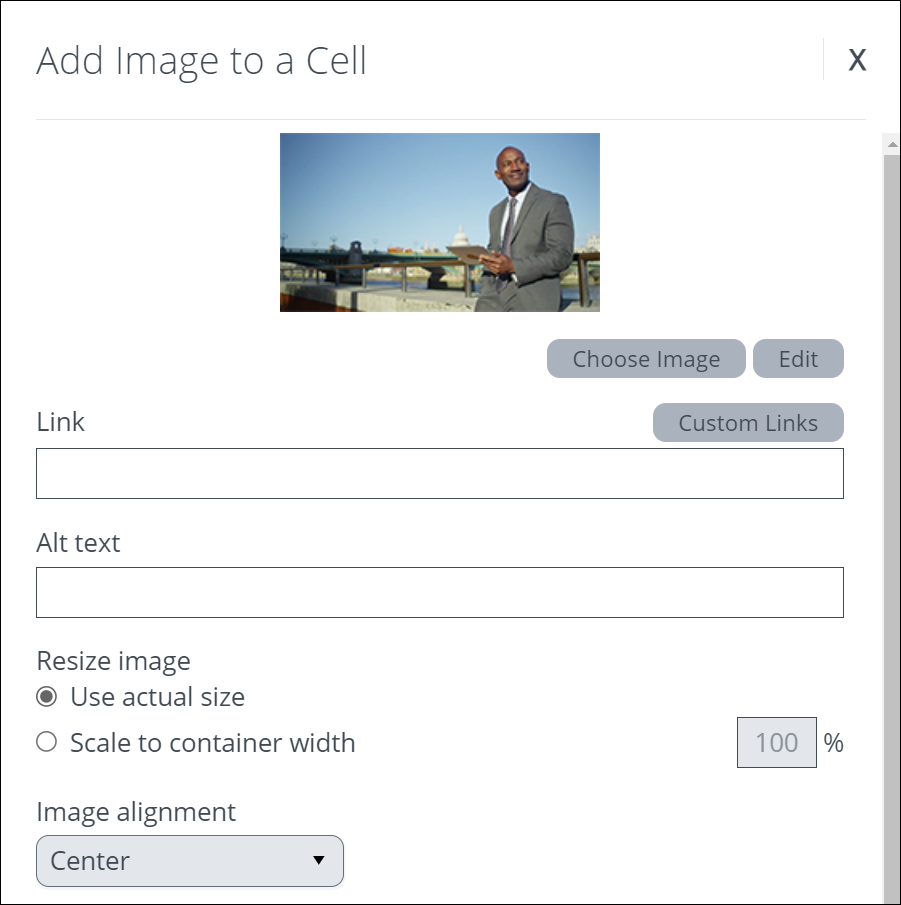Click the vertical scrollbar thumb
The image size is (901, 905).
click(x=891, y=520)
